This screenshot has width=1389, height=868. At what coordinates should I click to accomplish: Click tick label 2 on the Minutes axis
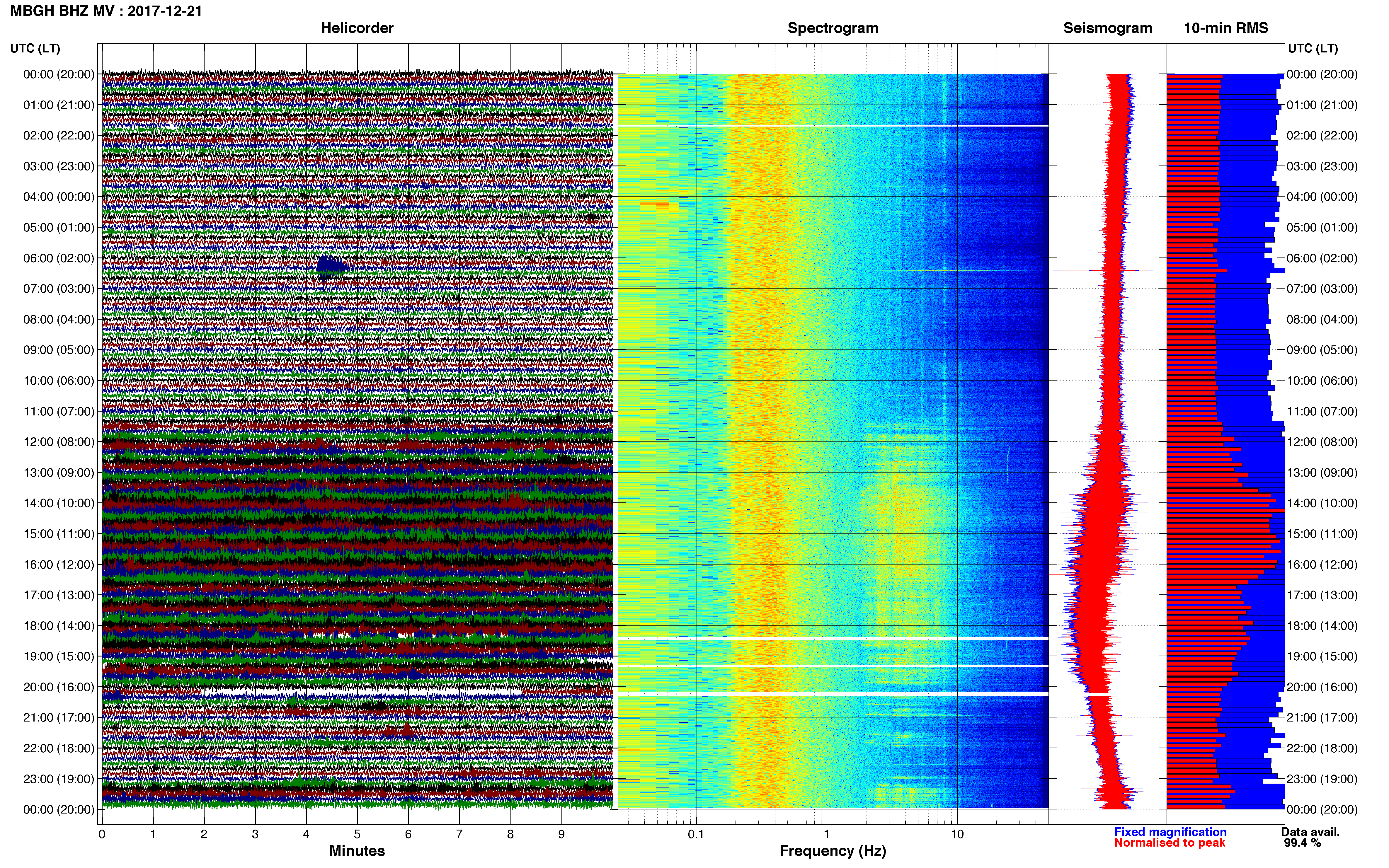pos(204,834)
